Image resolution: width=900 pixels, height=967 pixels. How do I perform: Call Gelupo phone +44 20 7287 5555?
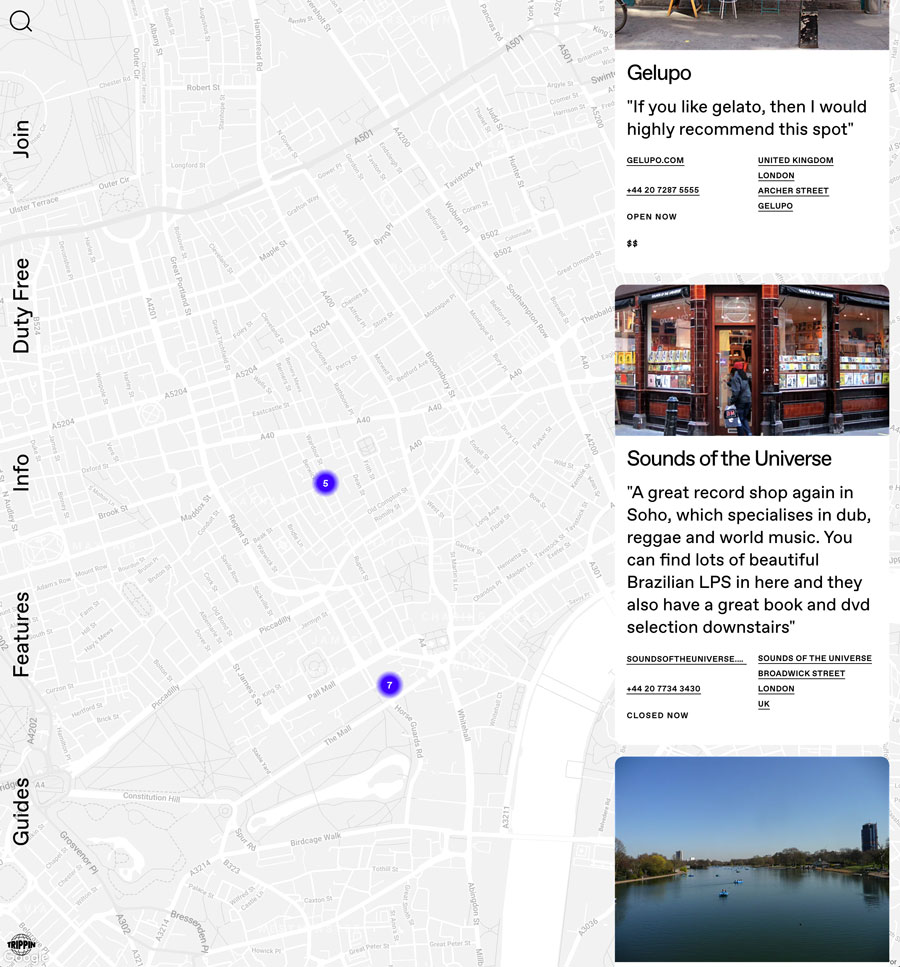coord(663,190)
